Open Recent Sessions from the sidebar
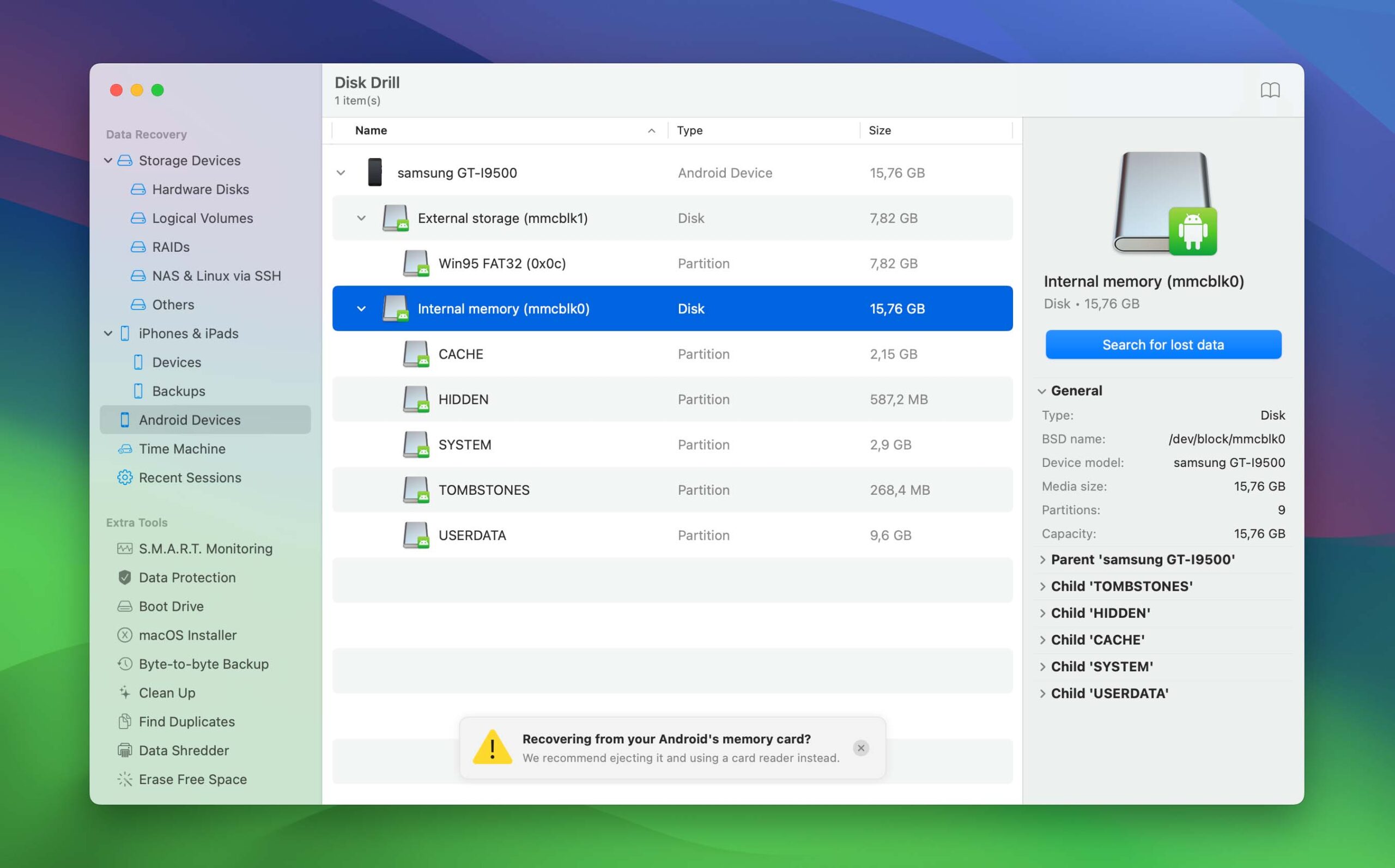The width and height of the screenshot is (1395, 868). pyautogui.click(x=190, y=478)
